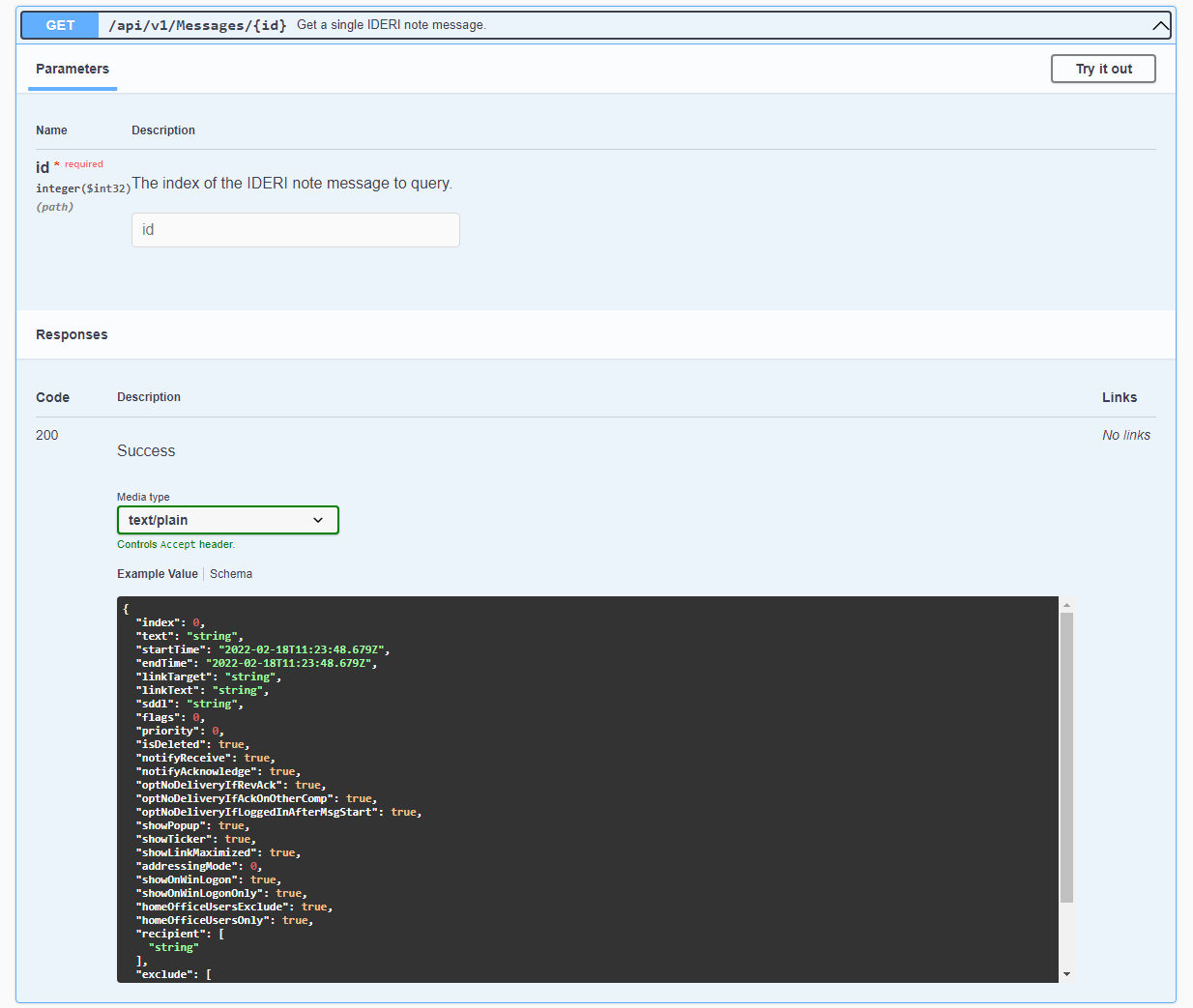The image size is (1193, 1008).
Task: Click the "linkTarget": "string" line
Action: 209,677
